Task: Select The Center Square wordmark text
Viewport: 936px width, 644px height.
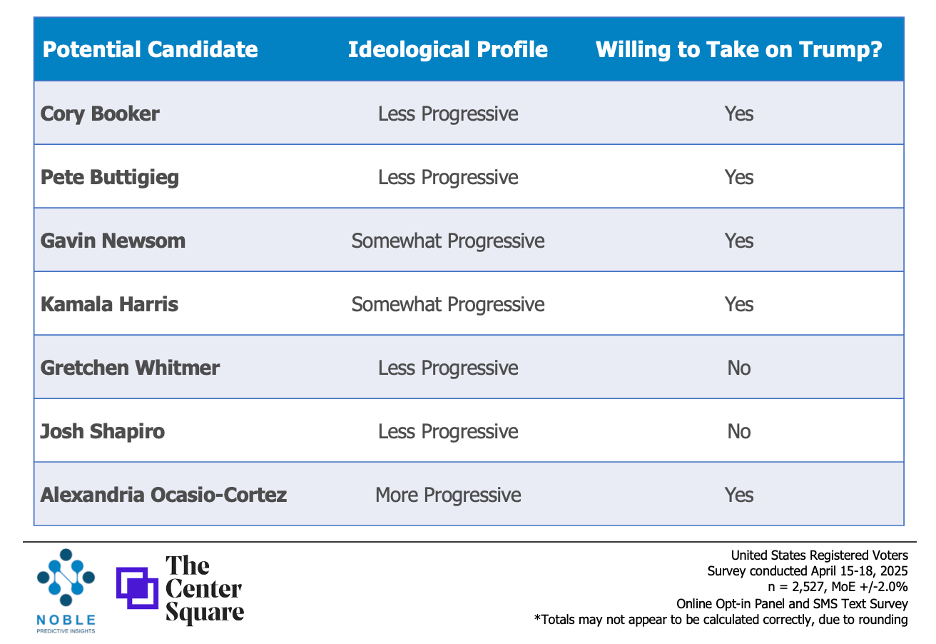Action: [204, 589]
